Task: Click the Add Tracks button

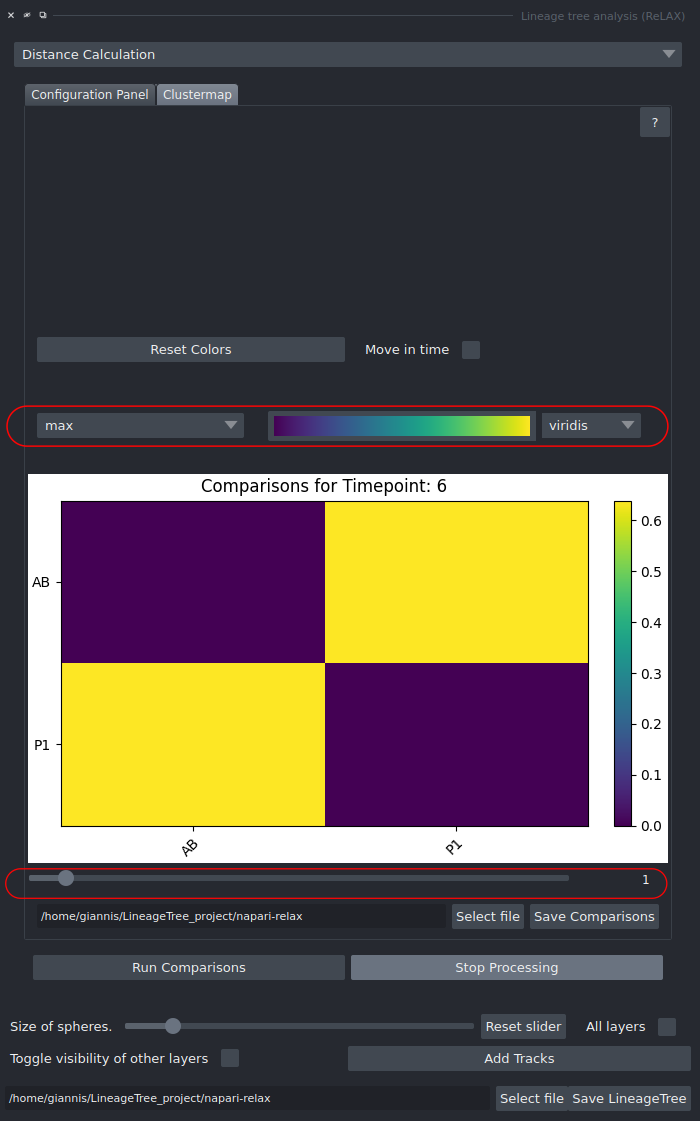Action: point(519,1059)
